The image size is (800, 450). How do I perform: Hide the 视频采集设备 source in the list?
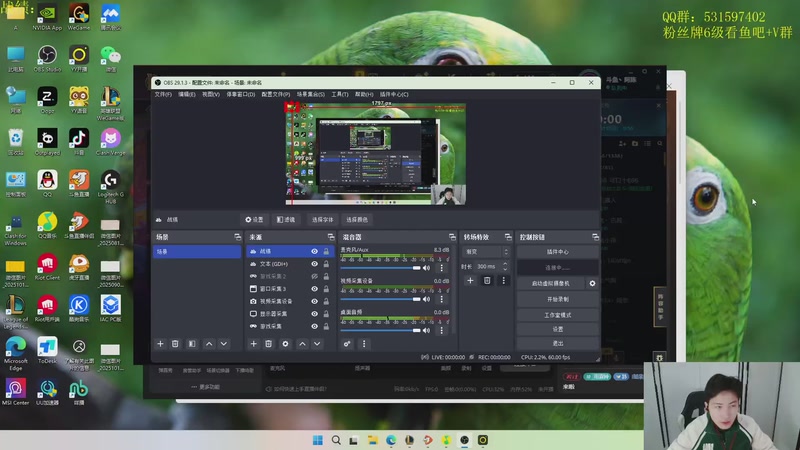[x=314, y=301]
